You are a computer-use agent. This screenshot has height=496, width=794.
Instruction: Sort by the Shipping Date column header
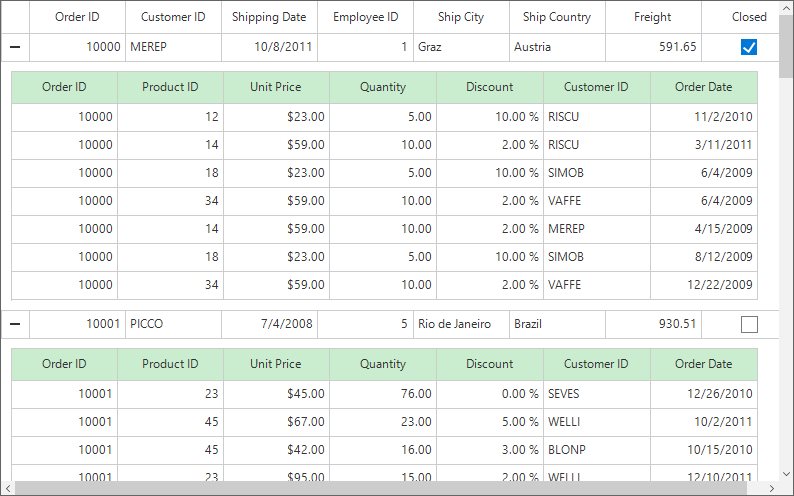coord(269,17)
